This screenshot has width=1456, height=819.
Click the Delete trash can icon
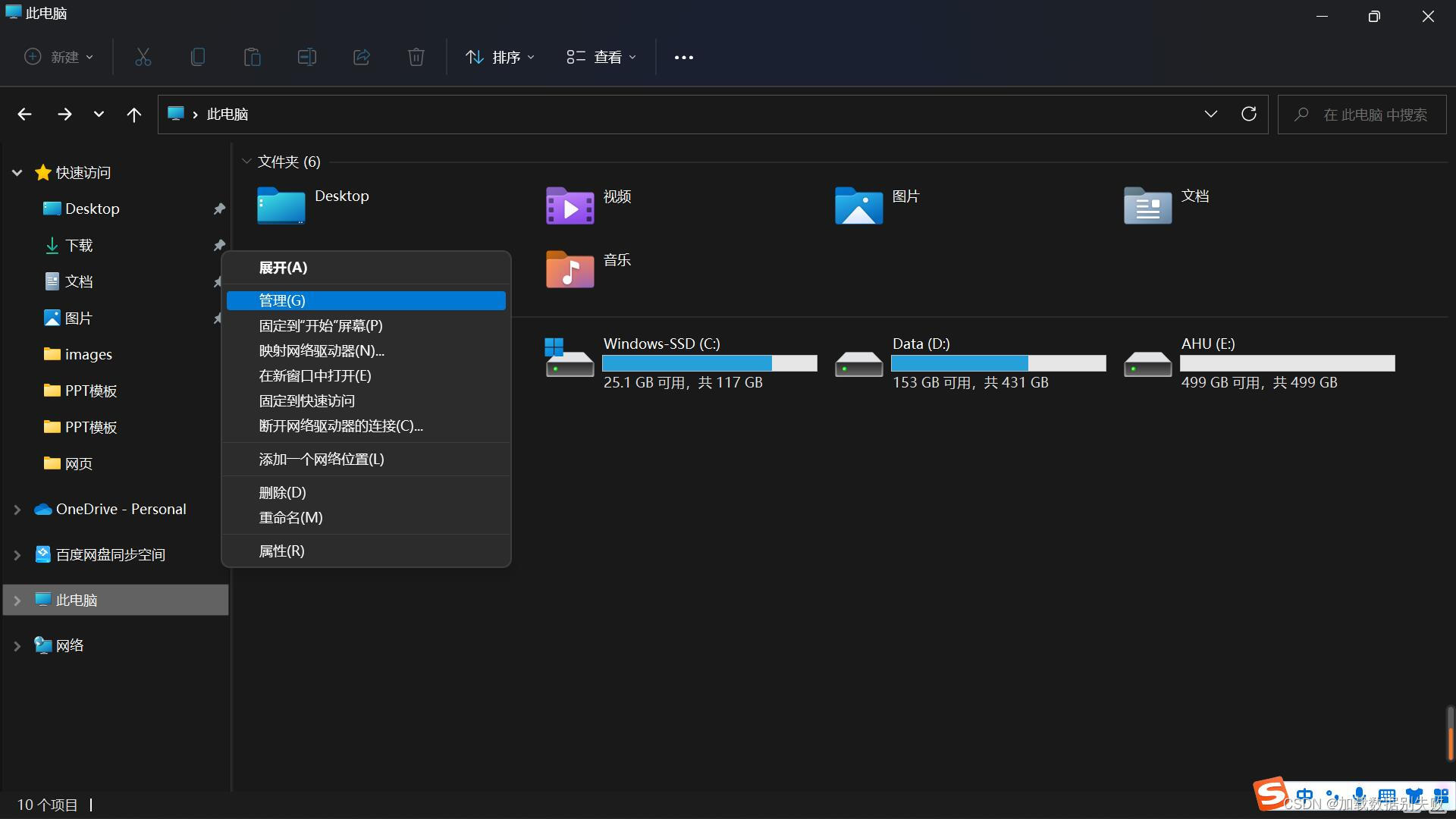point(416,57)
